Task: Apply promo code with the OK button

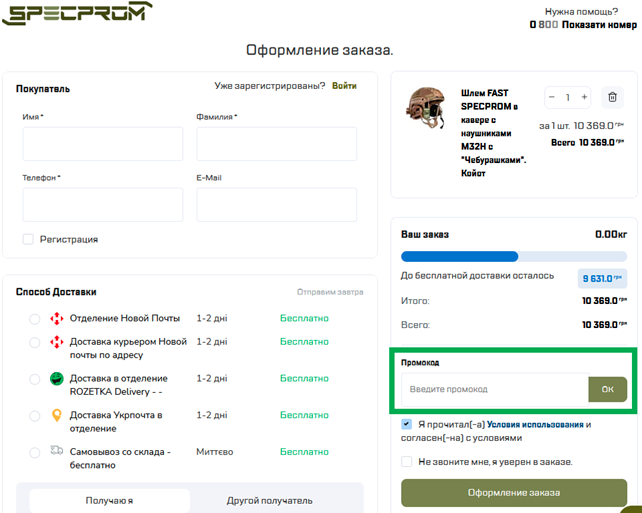Action: click(608, 389)
